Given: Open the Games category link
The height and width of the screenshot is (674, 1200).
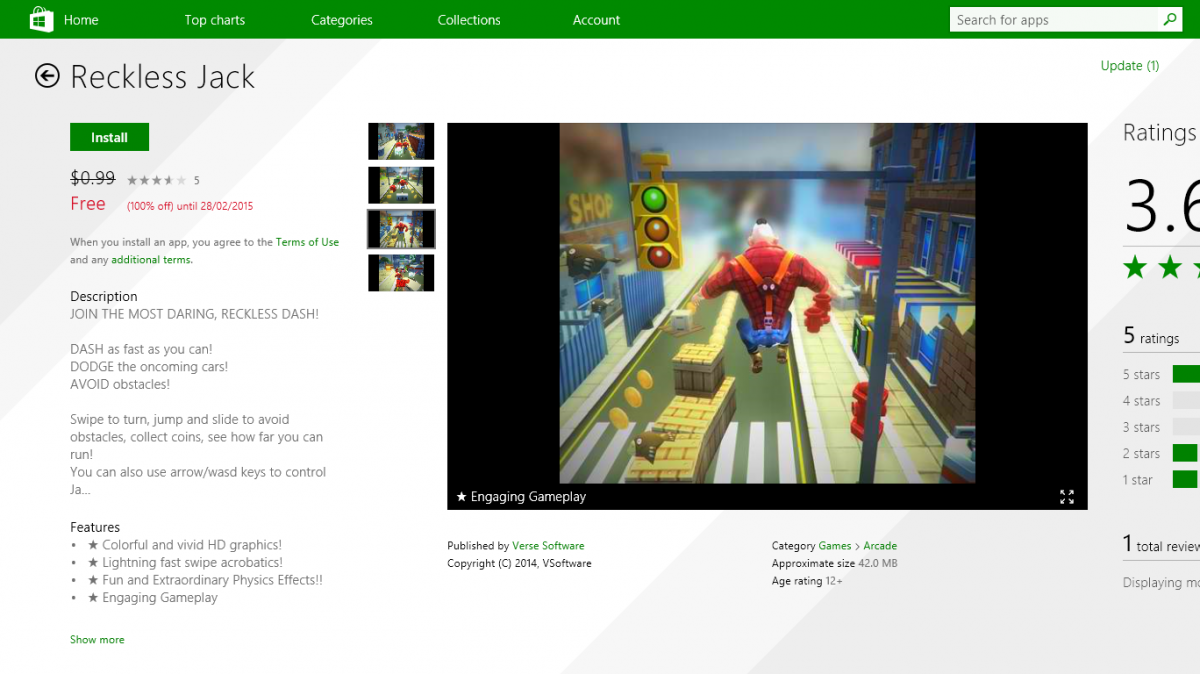Looking at the screenshot, I should [x=835, y=546].
